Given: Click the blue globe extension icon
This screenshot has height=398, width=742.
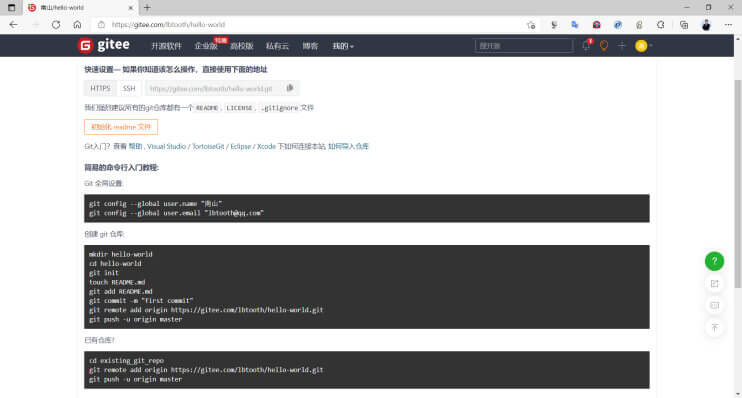Looking at the screenshot, I should tap(618, 25).
